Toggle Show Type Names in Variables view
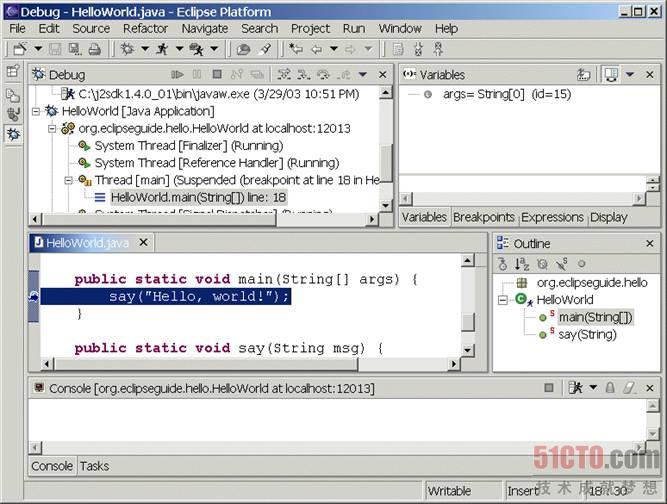 pos(583,75)
